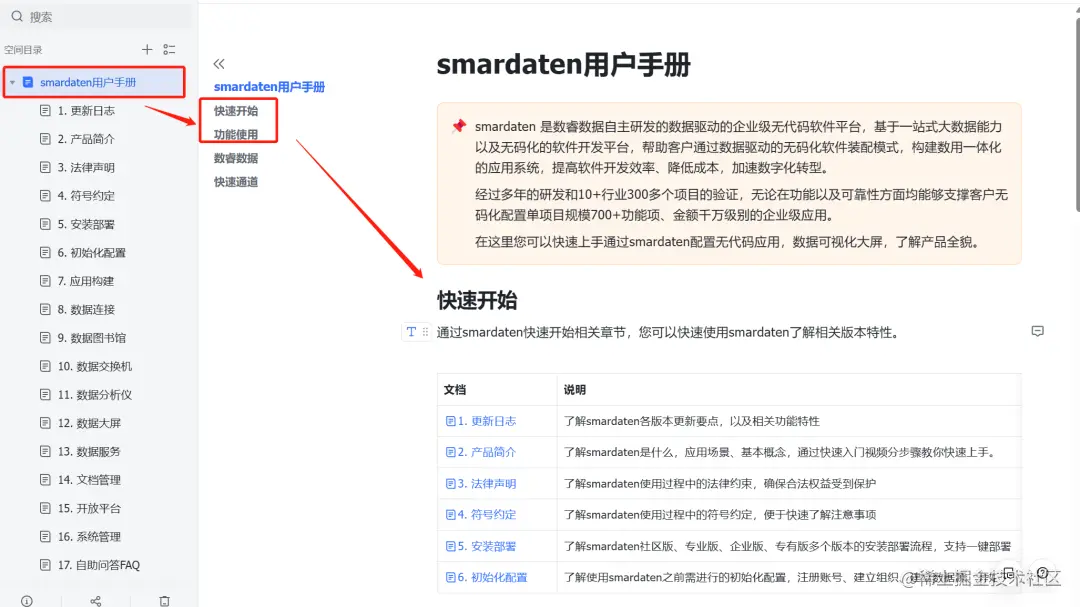Click the trash icon in bottom toolbar
The height and width of the screenshot is (607, 1080).
[x=164, y=600]
